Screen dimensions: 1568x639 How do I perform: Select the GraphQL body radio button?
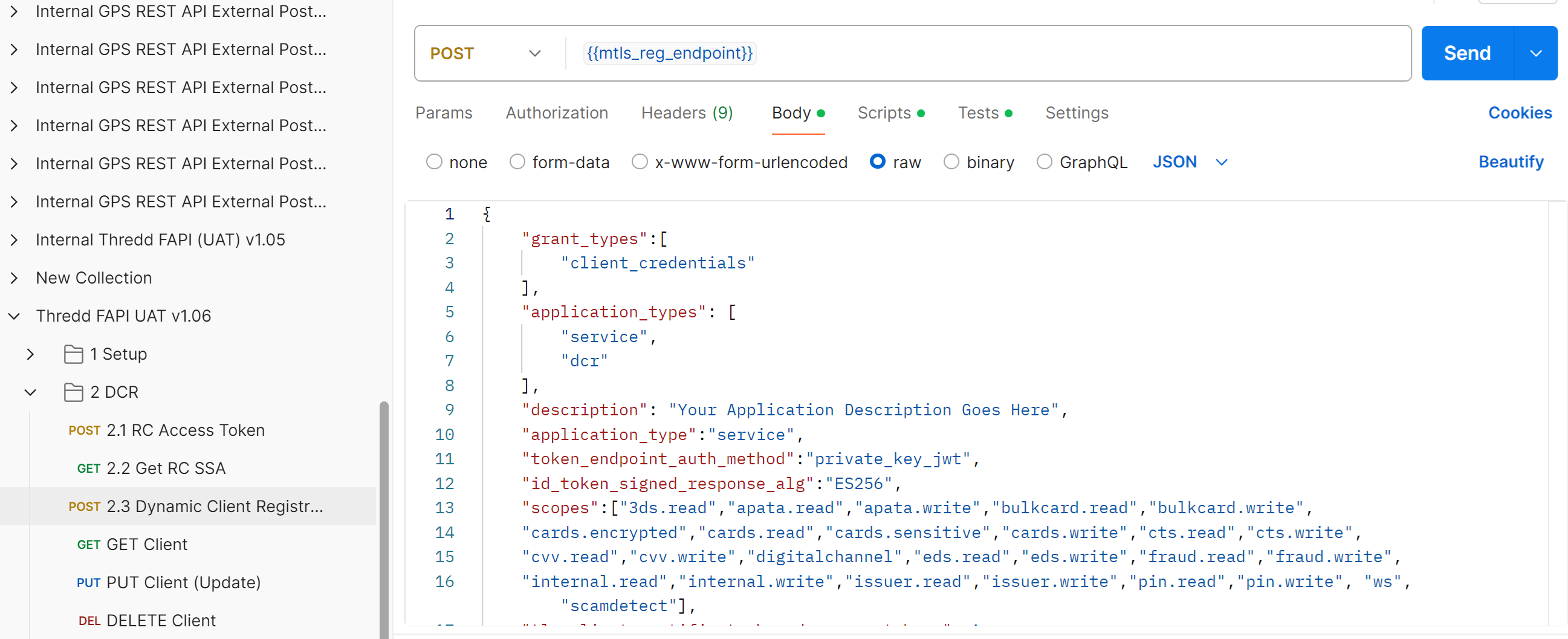point(1045,162)
